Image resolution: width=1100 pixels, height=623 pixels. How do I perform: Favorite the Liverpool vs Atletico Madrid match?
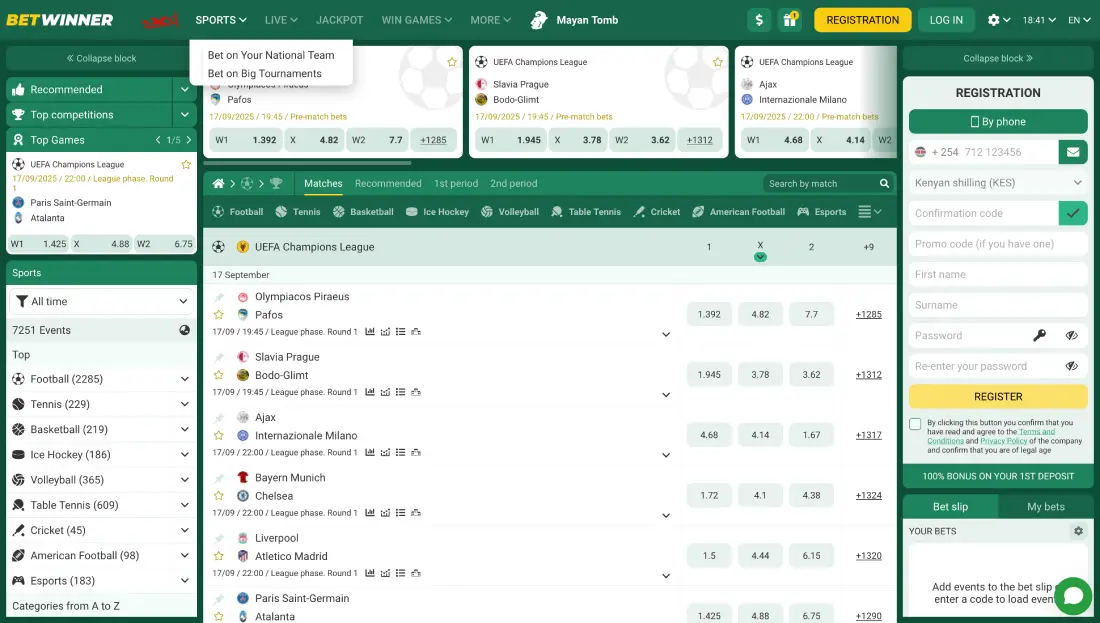tap(219, 556)
